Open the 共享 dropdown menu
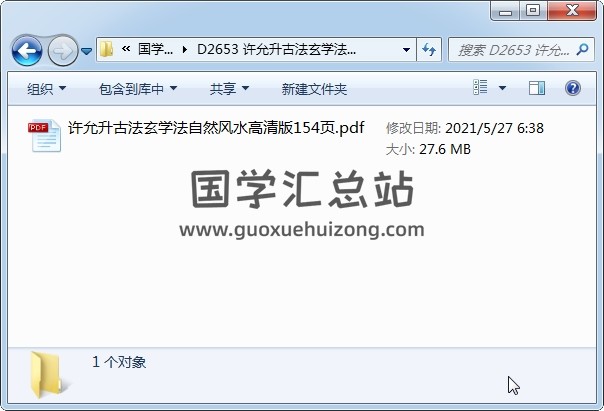Viewport: 604px width, 411px height. click(229, 89)
